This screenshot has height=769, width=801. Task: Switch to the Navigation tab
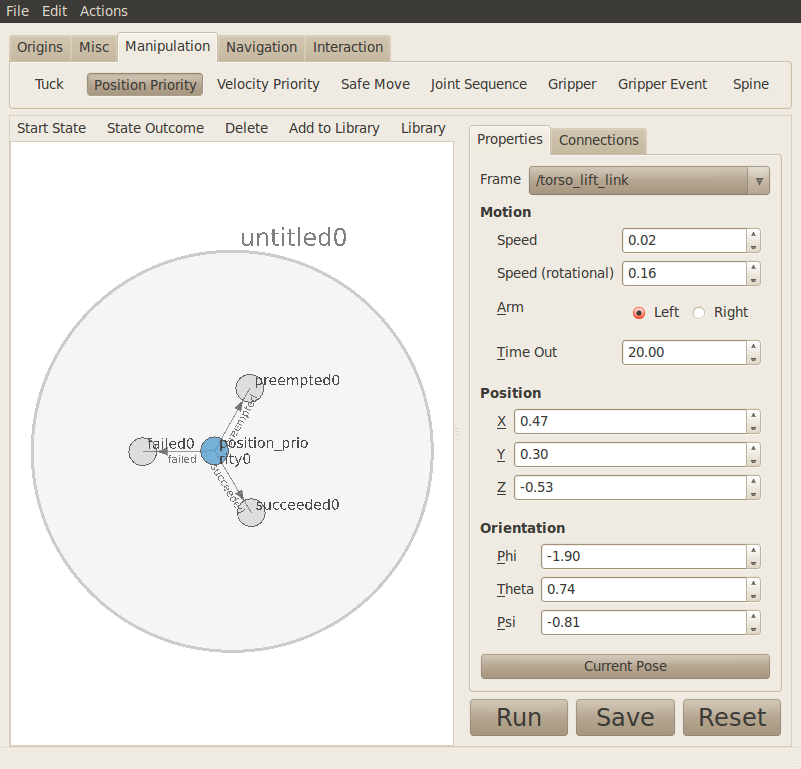(x=261, y=47)
